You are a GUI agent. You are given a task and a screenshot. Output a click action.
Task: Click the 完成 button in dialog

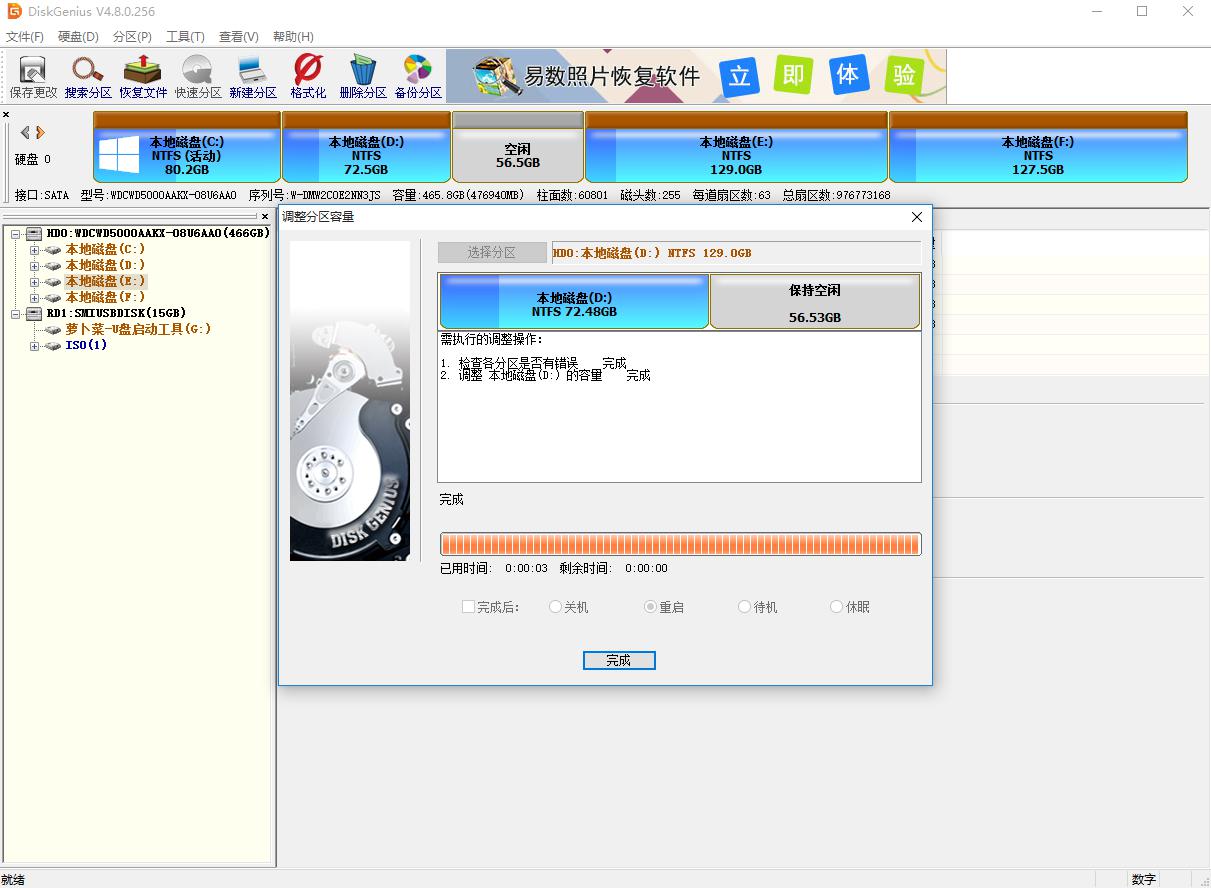click(x=619, y=661)
